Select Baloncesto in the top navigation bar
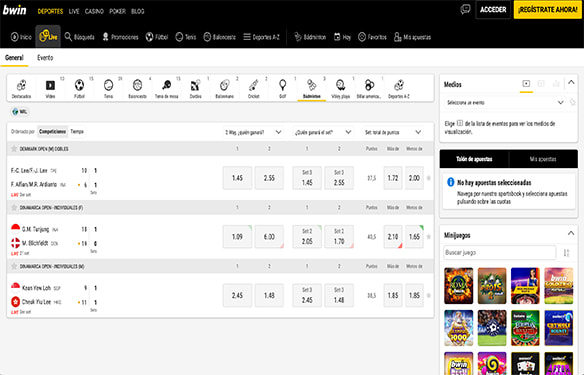This screenshot has height=375, width=584. [220, 37]
